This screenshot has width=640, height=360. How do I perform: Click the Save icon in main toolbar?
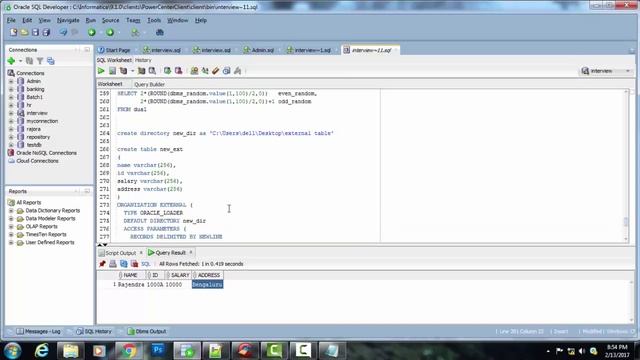36,32
